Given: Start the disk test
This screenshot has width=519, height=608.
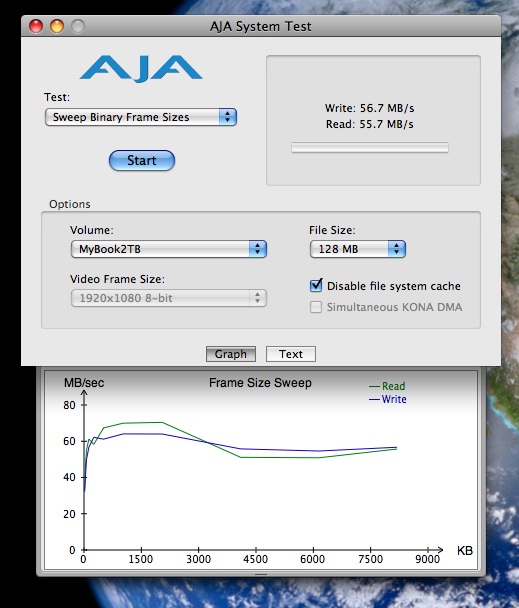Looking at the screenshot, I should pyautogui.click(x=142, y=161).
